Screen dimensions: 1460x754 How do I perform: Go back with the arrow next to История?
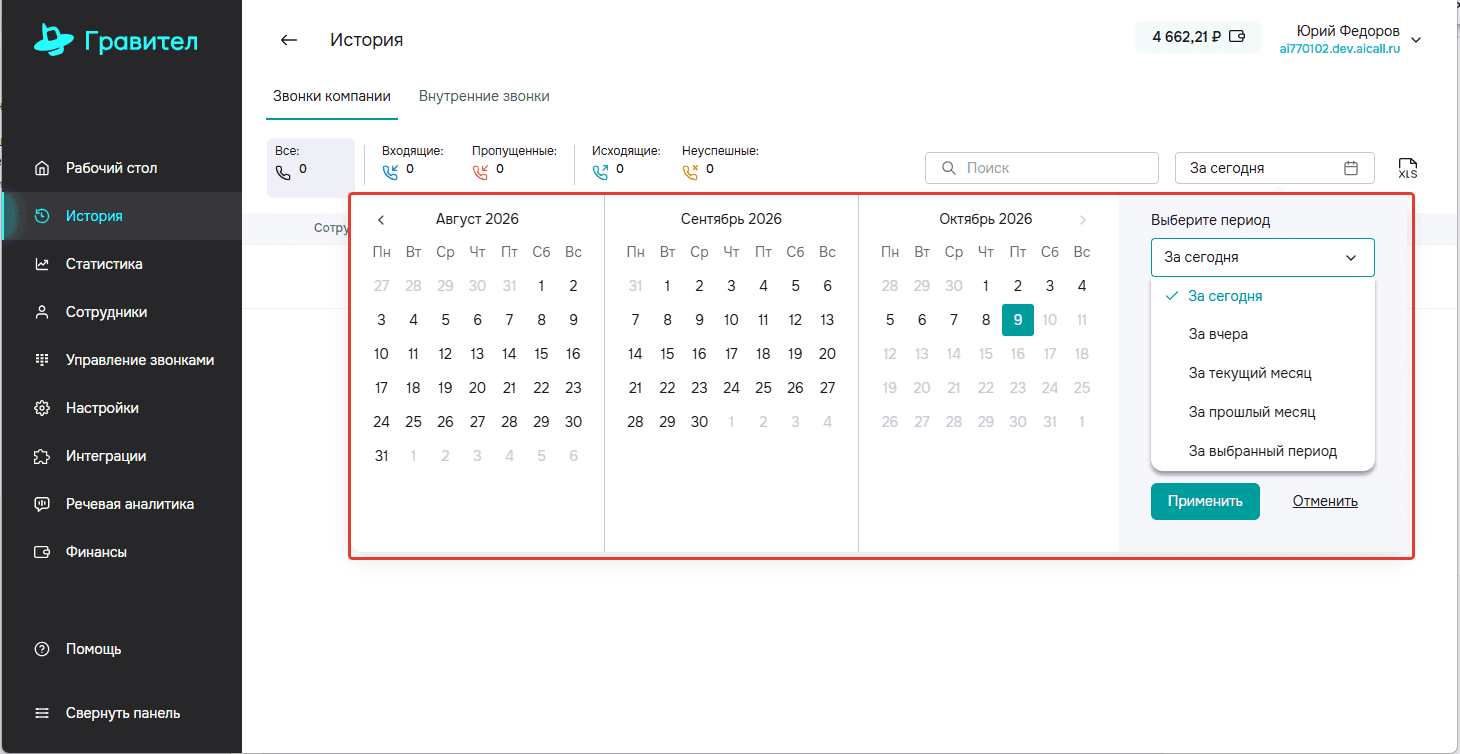pyautogui.click(x=289, y=40)
